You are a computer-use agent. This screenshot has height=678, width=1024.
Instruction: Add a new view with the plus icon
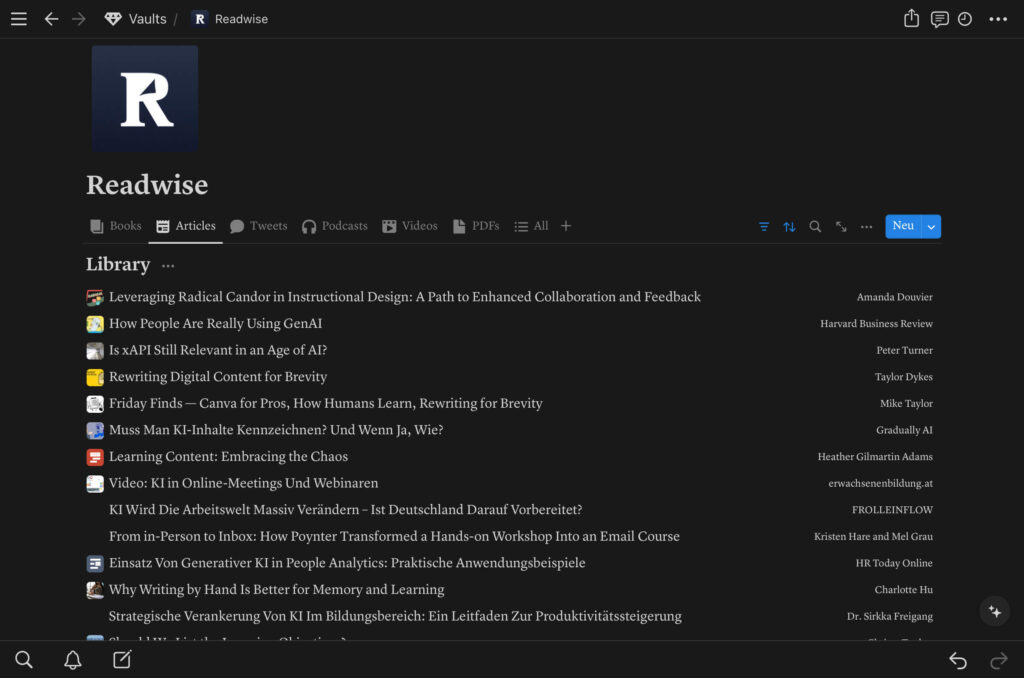point(566,226)
